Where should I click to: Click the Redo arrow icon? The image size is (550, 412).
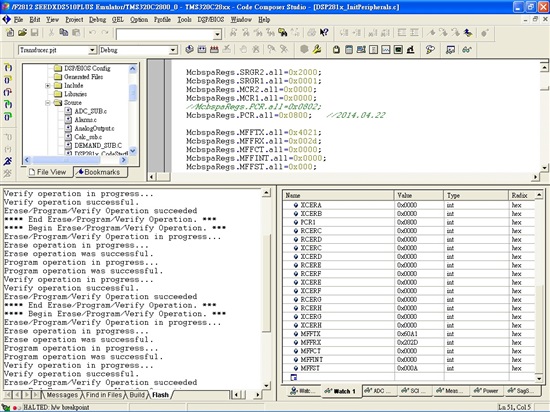(105, 33)
